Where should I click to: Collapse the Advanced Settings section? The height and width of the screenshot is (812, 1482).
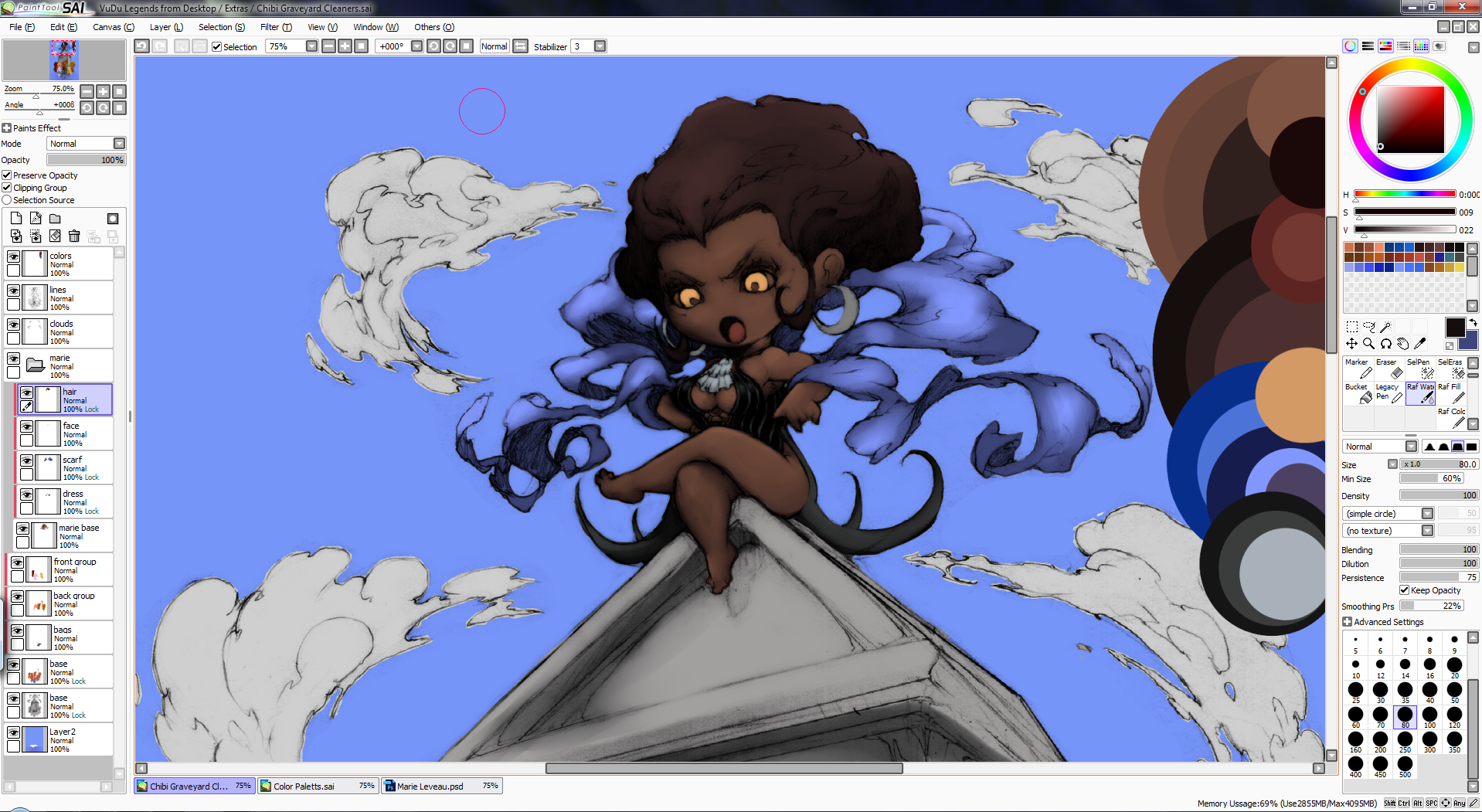[x=1347, y=622]
